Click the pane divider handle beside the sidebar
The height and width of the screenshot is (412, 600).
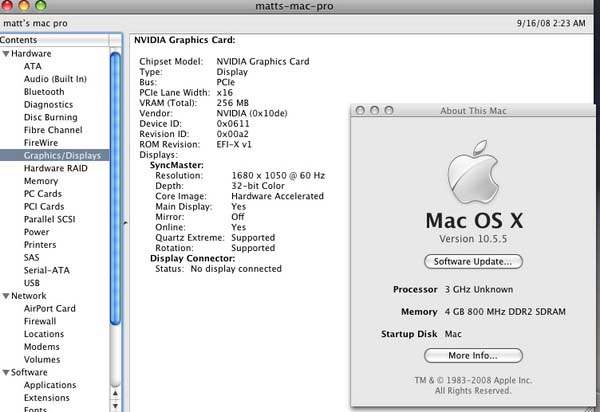pyautogui.click(x=124, y=223)
